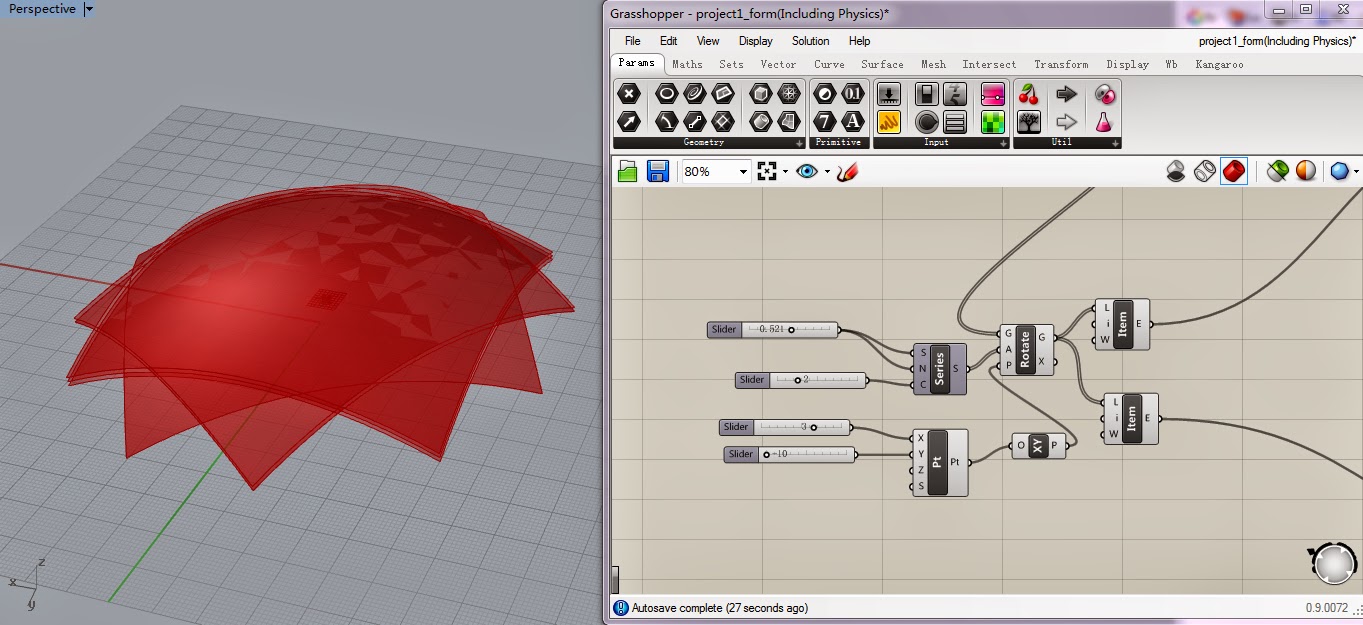Click the Cherry Picker util icon
1363x625 pixels.
pos(1028,94)
